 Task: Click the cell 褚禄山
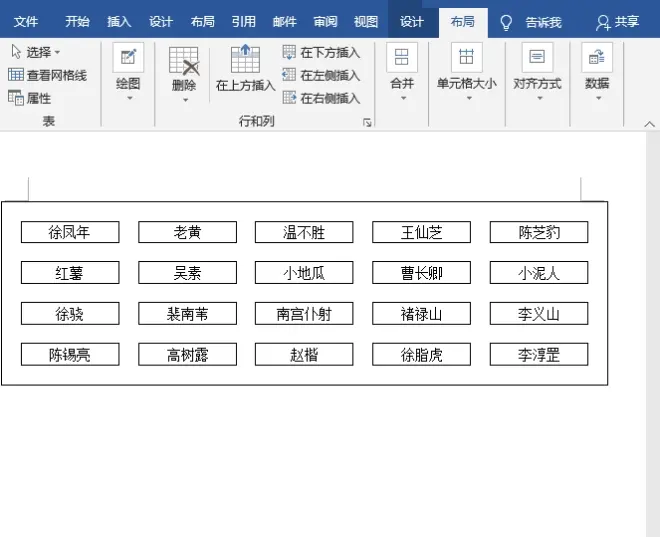(421, 314)
